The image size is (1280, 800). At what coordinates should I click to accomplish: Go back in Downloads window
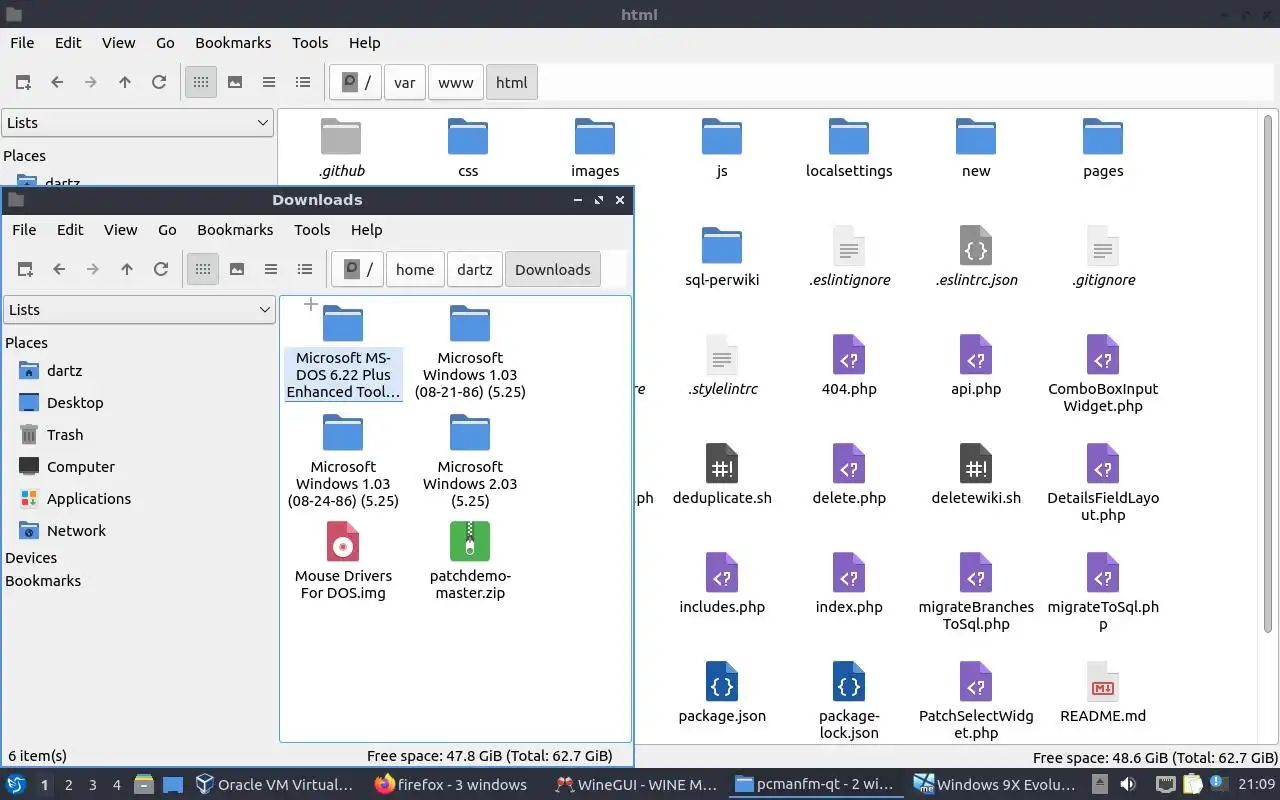click(x=59, y=269)
